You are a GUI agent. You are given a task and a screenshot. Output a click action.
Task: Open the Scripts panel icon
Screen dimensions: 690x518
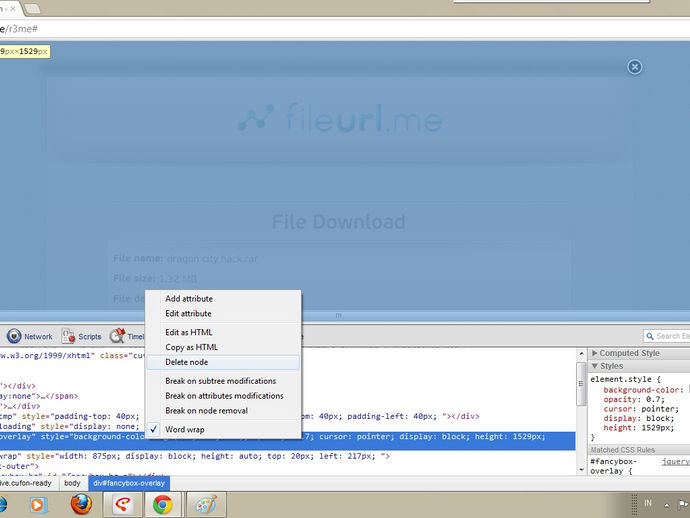click(68, 336)
